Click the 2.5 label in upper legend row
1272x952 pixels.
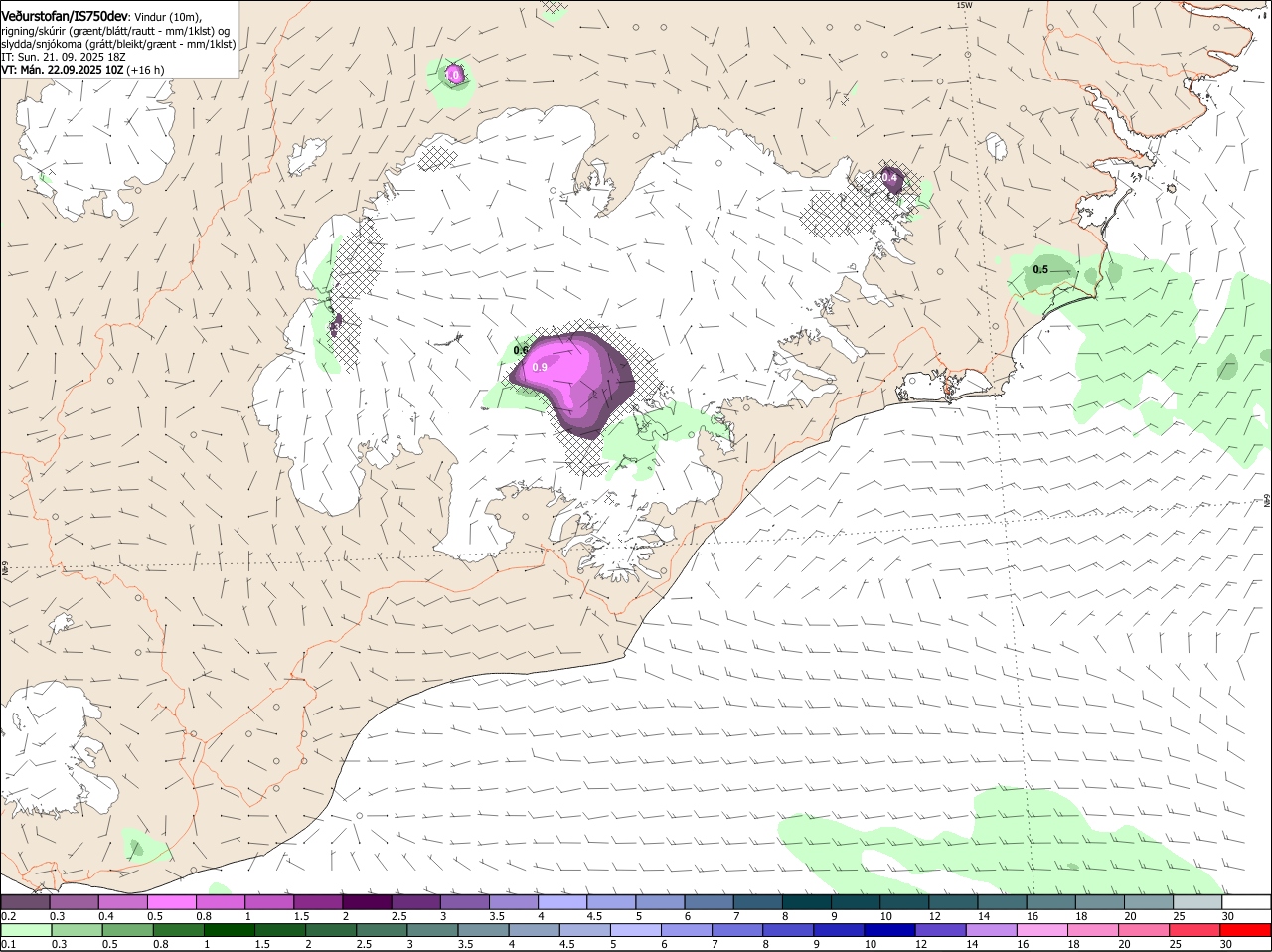398,916
